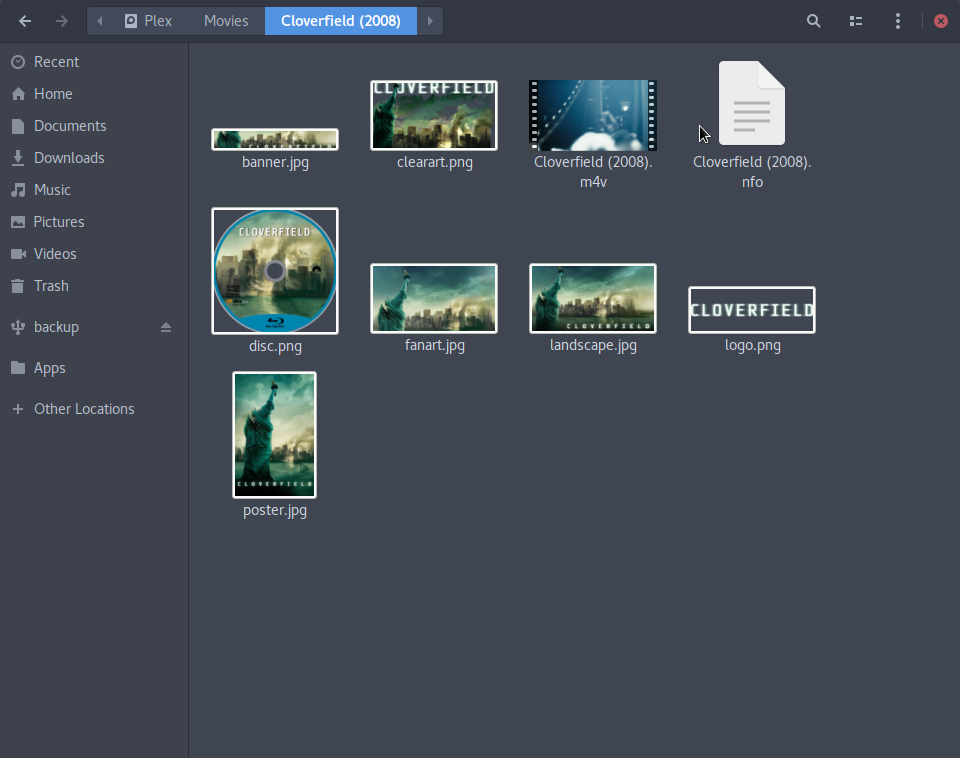Open Recent in the sidebar
Image resolution: width=960 pixels, height=758 pixels.
[x=94, y=62]
